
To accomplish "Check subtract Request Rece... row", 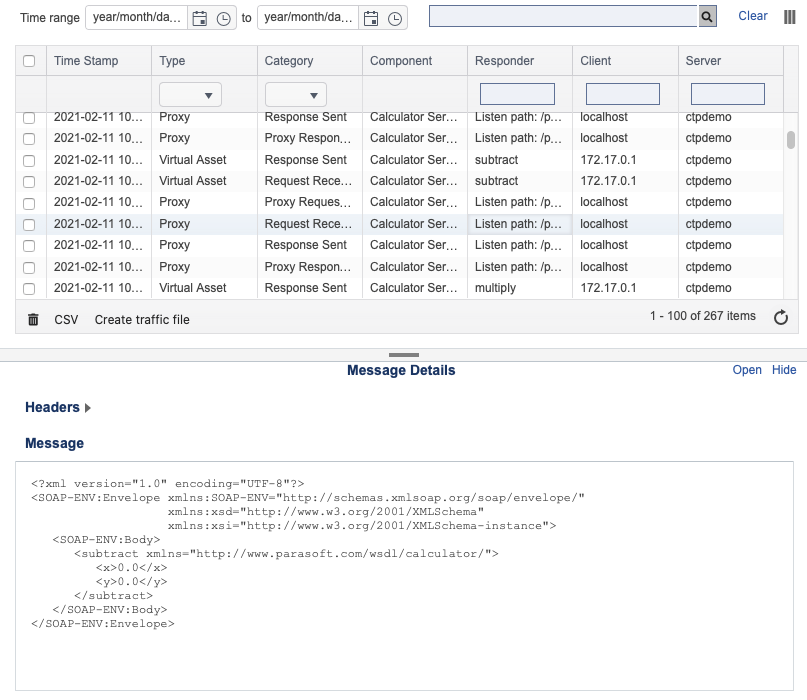I will [x=29, y=181].
